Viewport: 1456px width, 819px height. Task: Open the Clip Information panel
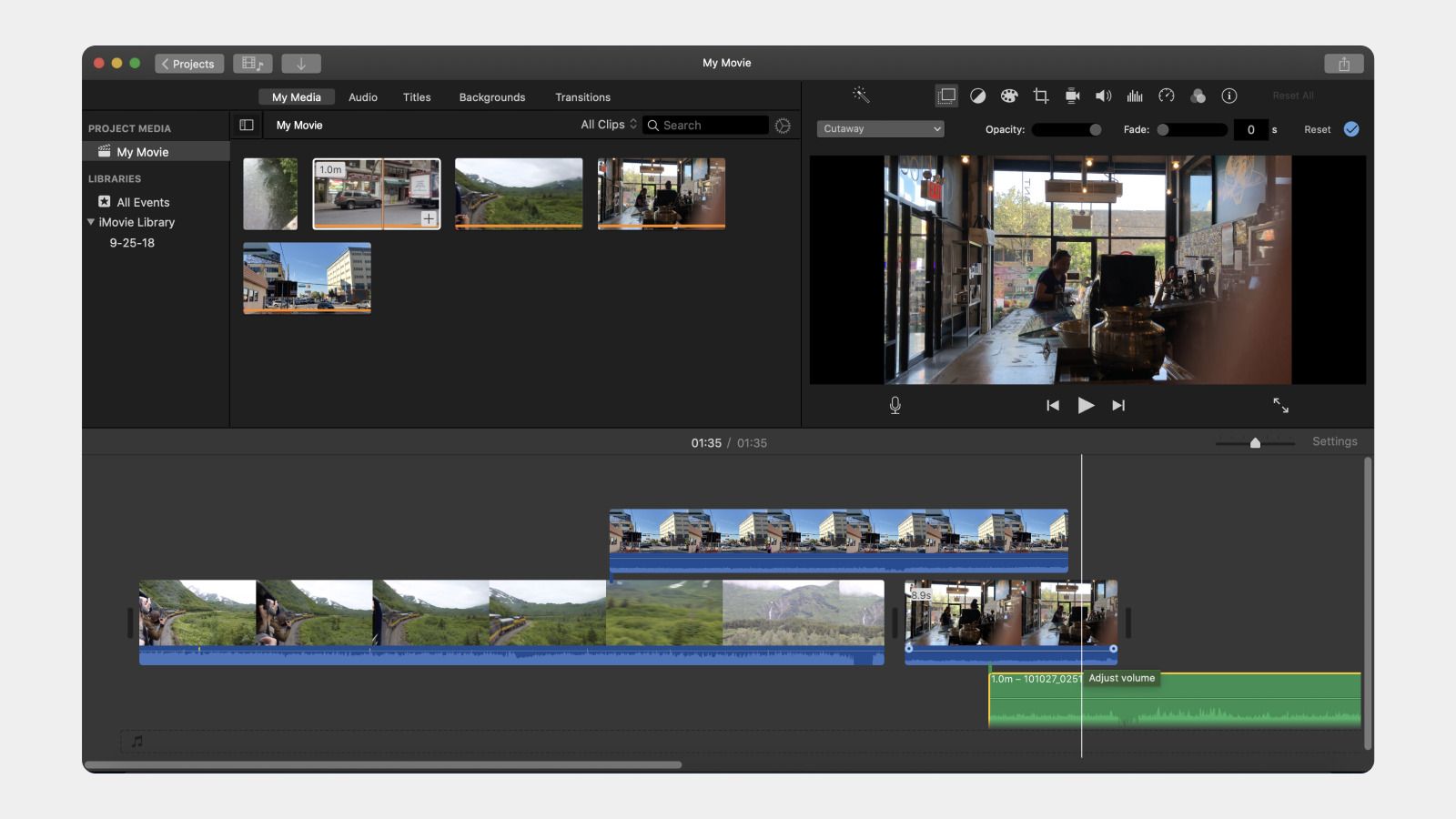coord(1230,95)
